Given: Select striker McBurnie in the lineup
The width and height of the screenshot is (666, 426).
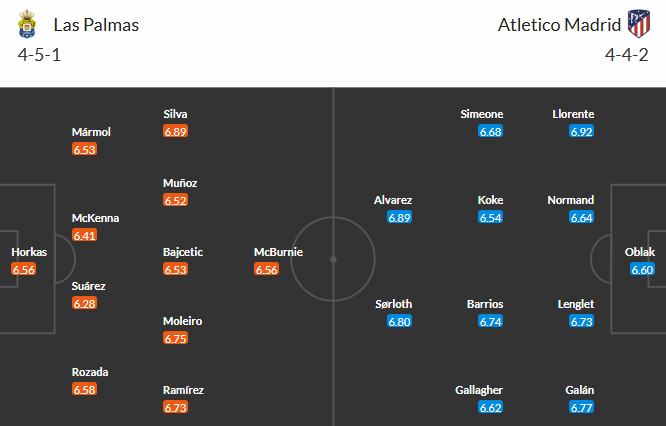Looking at the screenshot, I should point(278,252).
